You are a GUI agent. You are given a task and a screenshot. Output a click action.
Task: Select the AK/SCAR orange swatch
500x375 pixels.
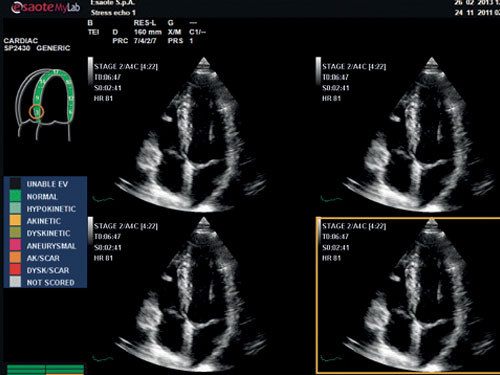[15, 257]
